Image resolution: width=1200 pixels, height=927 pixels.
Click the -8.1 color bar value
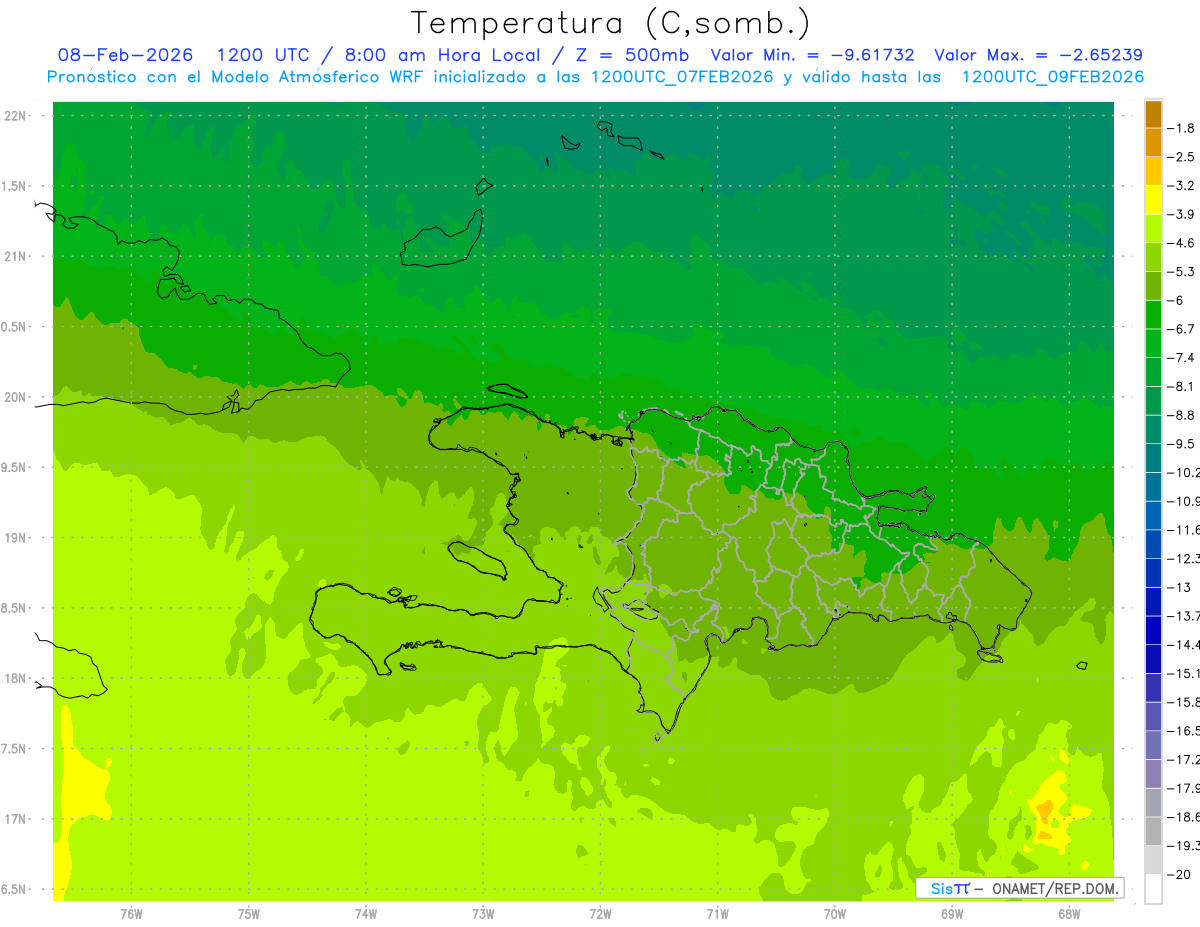(1182, 386)
